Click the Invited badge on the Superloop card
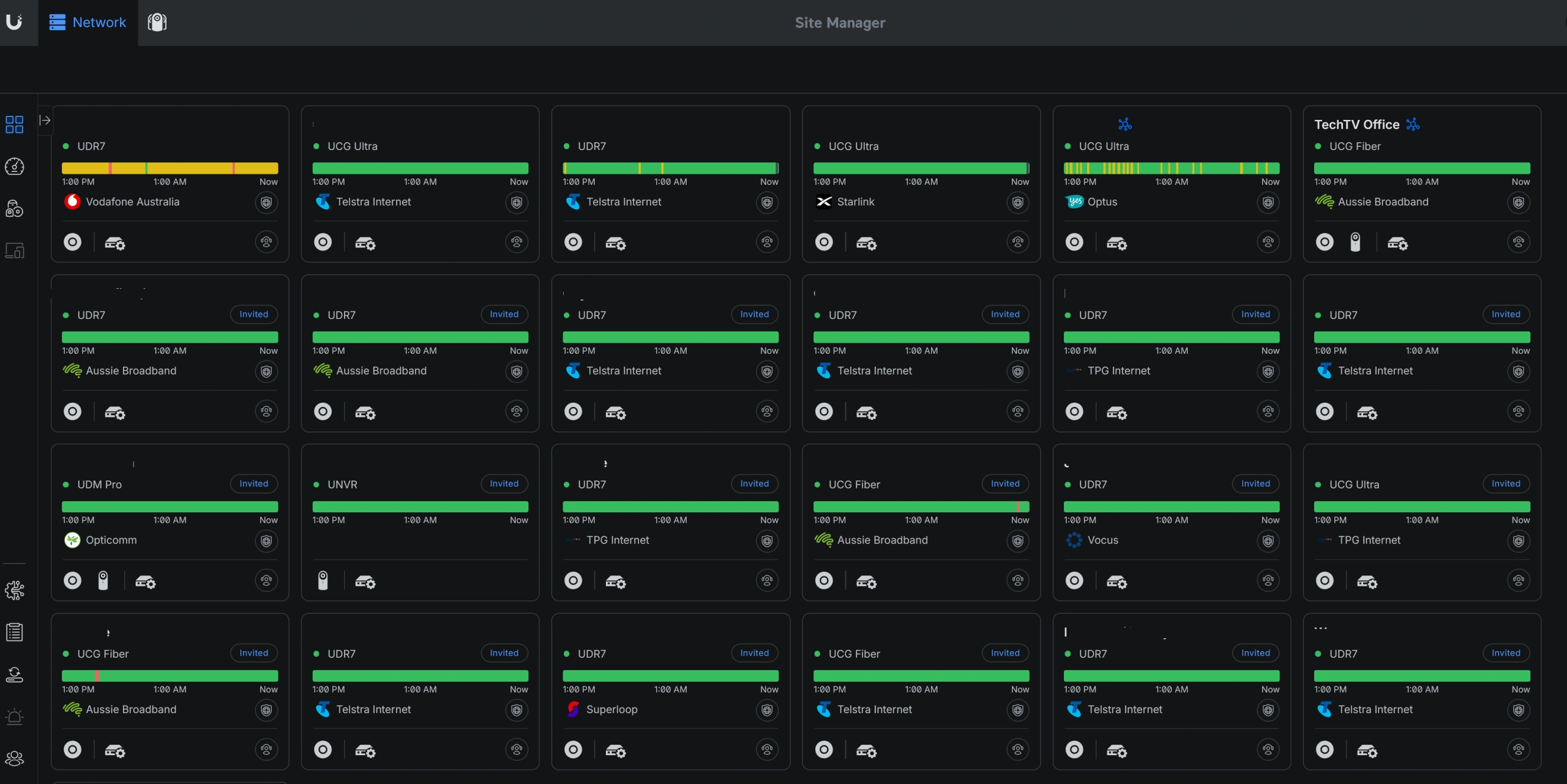The height and width of the screenshot is (784, 1567). coord(754,653)
